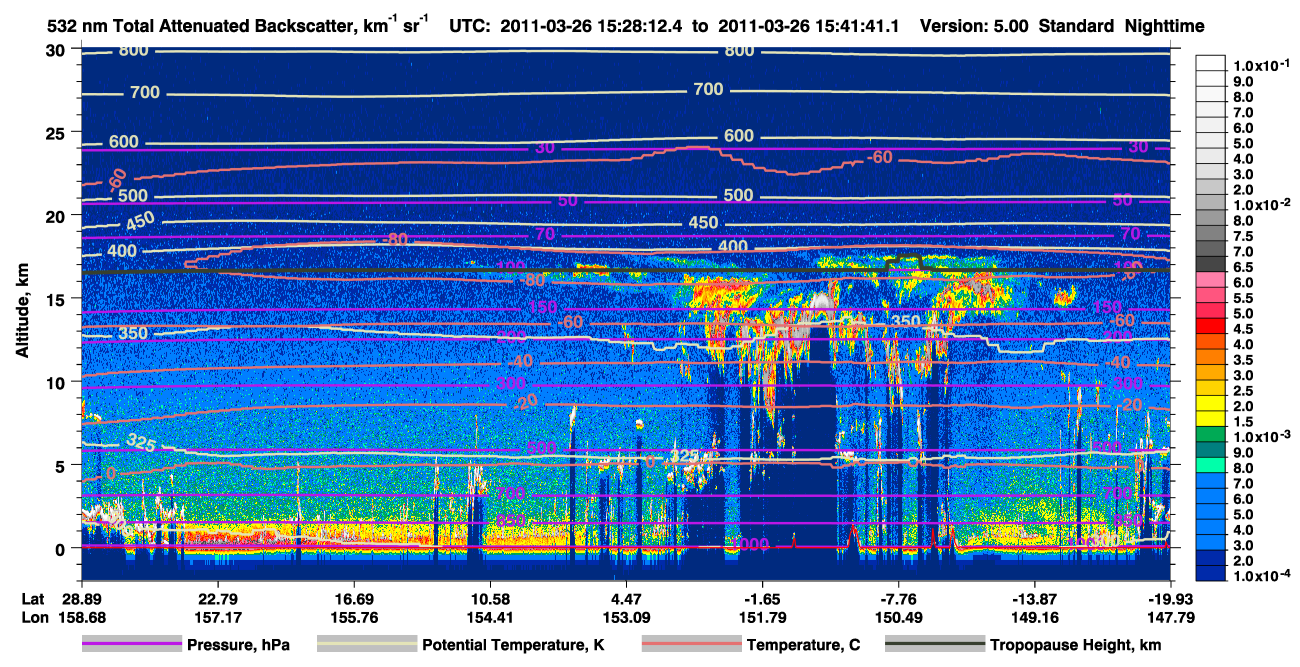Click the magenta Pressure line sample in legend
1300x667 pixels.
coord(130,645)
